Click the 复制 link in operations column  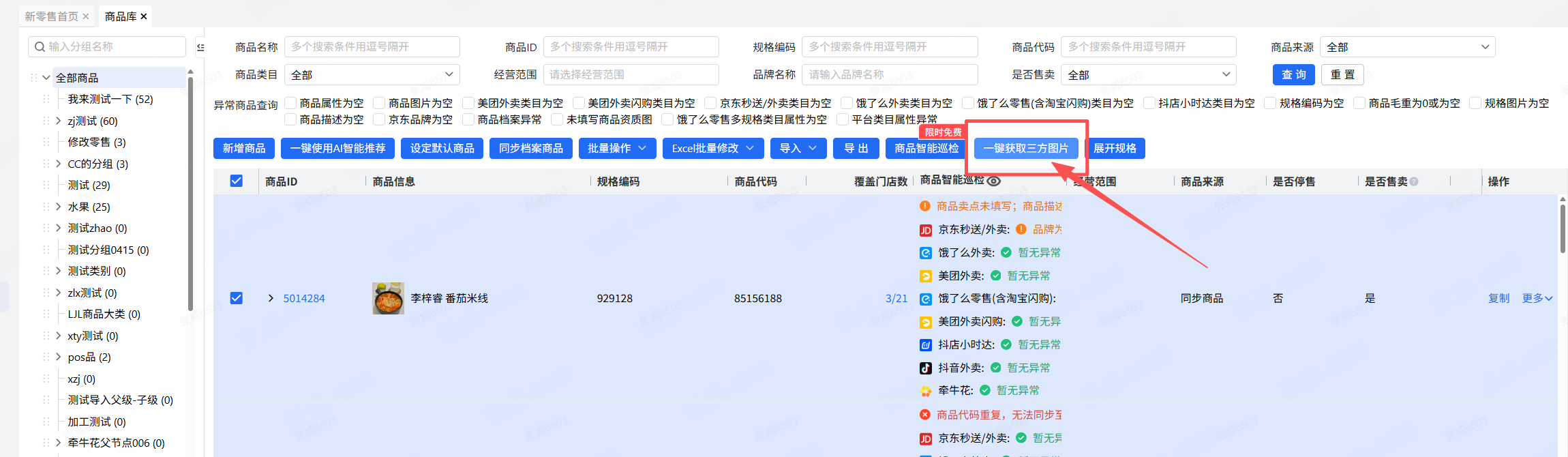click(1499, 298)
